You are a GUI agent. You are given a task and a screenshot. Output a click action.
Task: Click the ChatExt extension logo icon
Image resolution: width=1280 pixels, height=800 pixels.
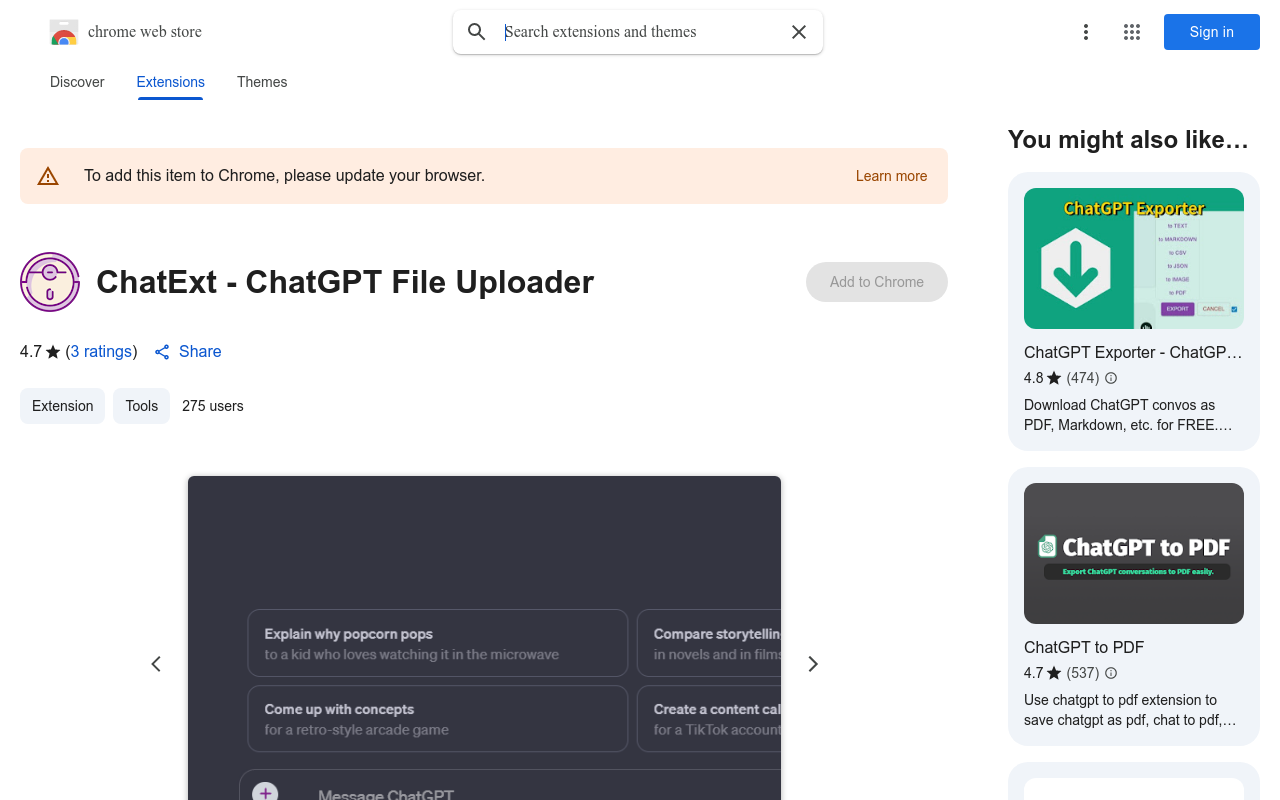50,282
